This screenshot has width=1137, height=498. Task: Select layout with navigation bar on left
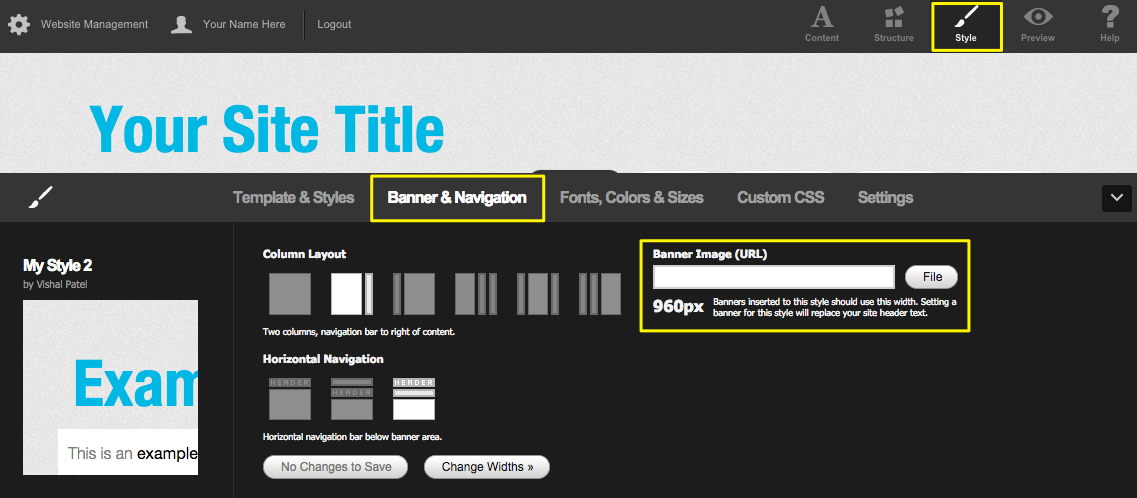414,294
